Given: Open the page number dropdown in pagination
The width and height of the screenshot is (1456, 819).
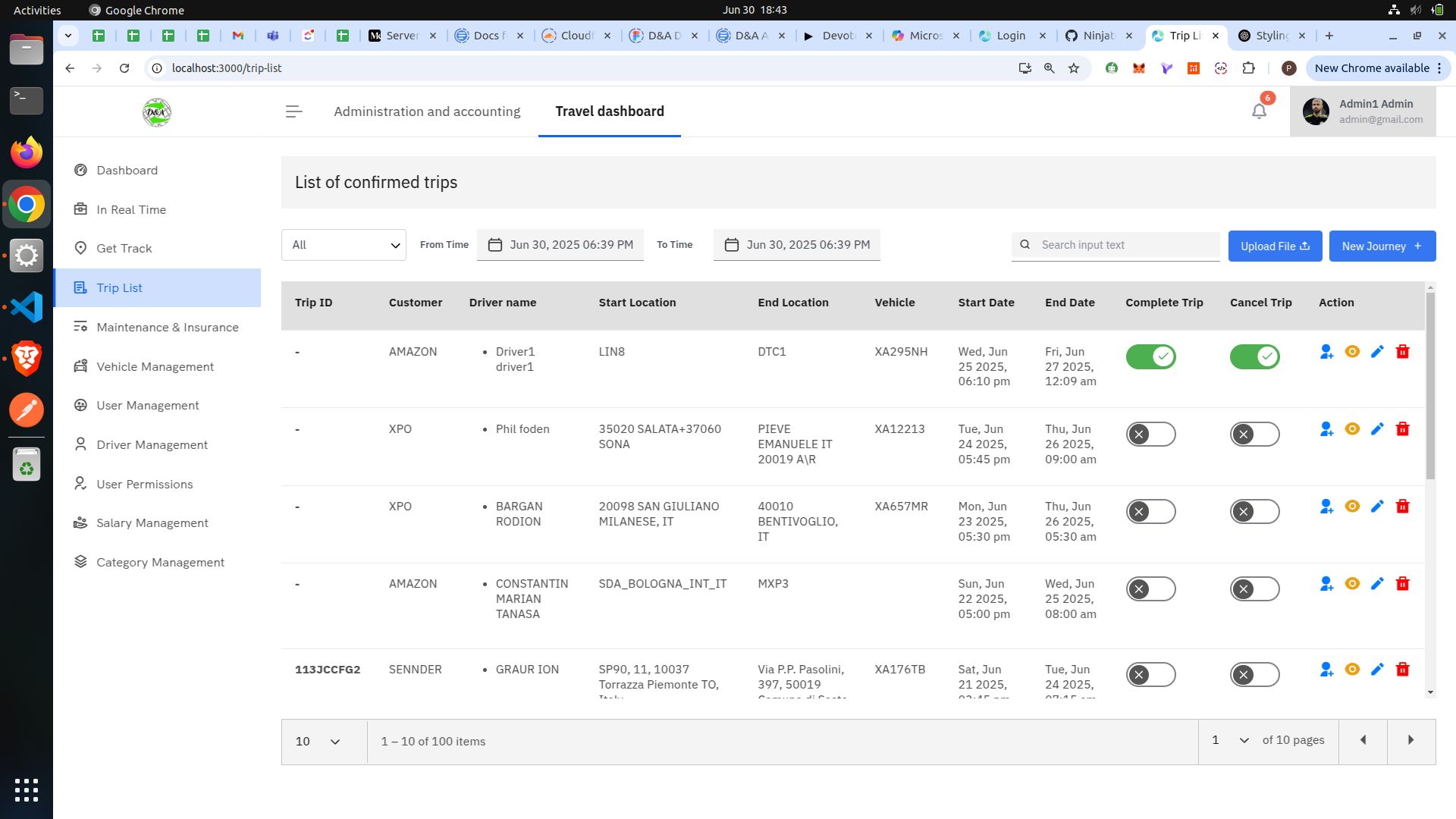Looking at the screenshot, I should pyautogui.click(x=1230, y=740).
